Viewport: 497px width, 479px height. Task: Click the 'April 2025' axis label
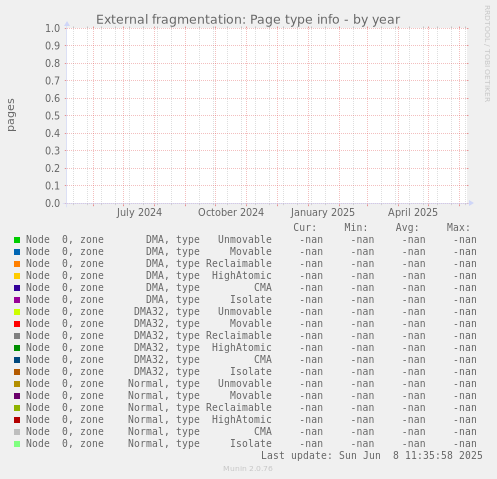(413, 212)
